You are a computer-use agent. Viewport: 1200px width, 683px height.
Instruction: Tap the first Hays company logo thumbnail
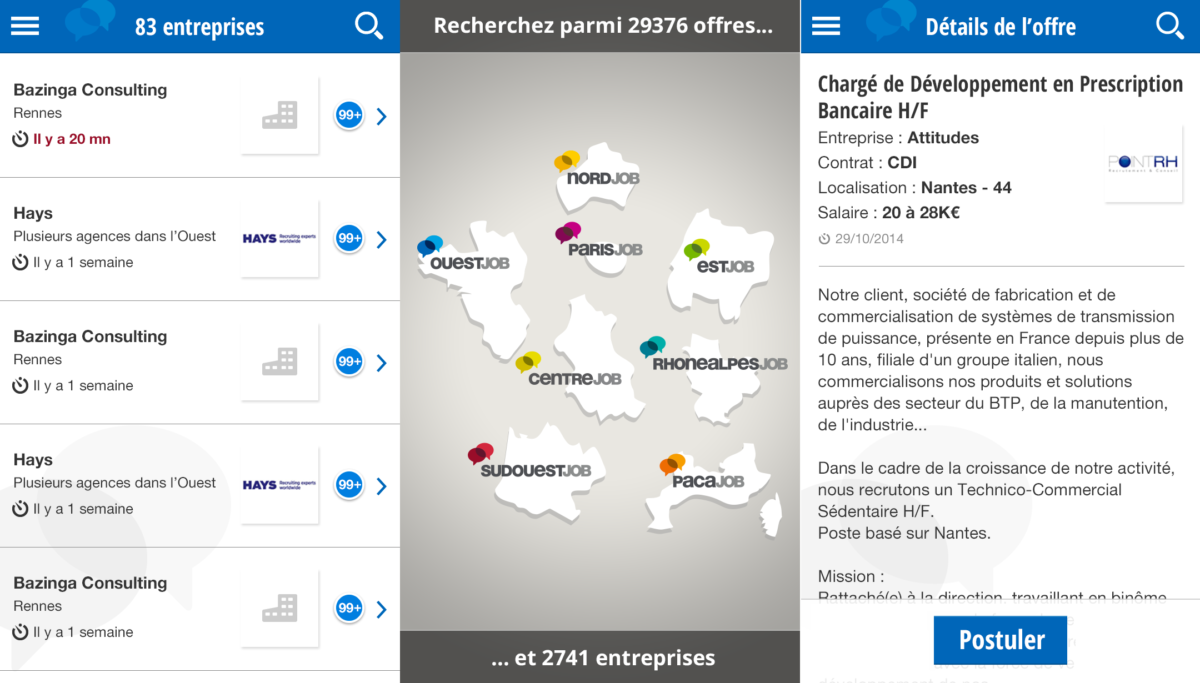(x=280, y=238)
